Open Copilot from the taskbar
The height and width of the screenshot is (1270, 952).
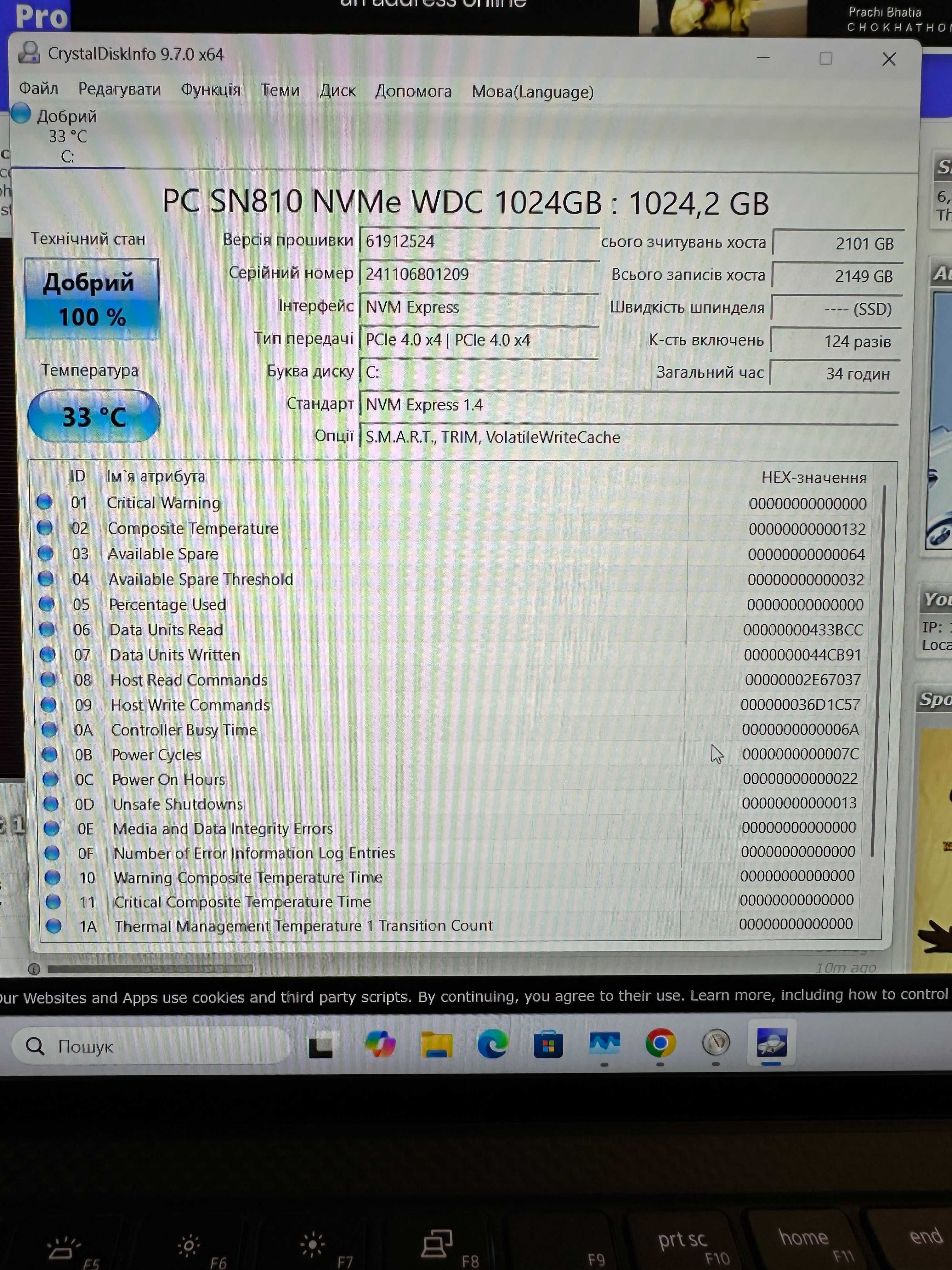click(380, 1043)
